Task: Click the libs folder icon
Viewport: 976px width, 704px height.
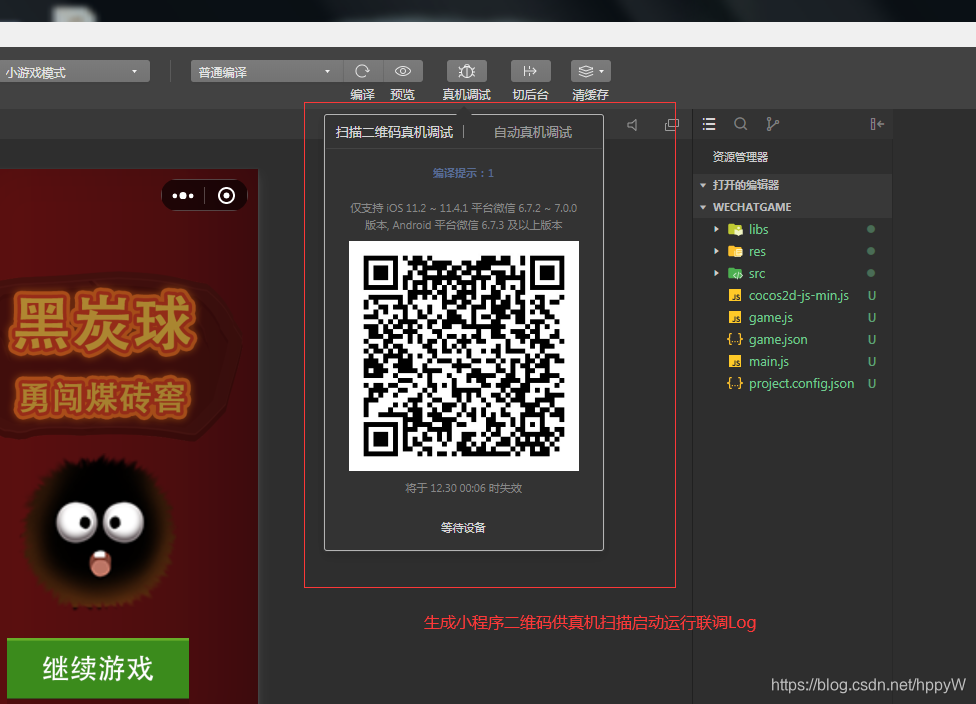Action: (735, 230)
